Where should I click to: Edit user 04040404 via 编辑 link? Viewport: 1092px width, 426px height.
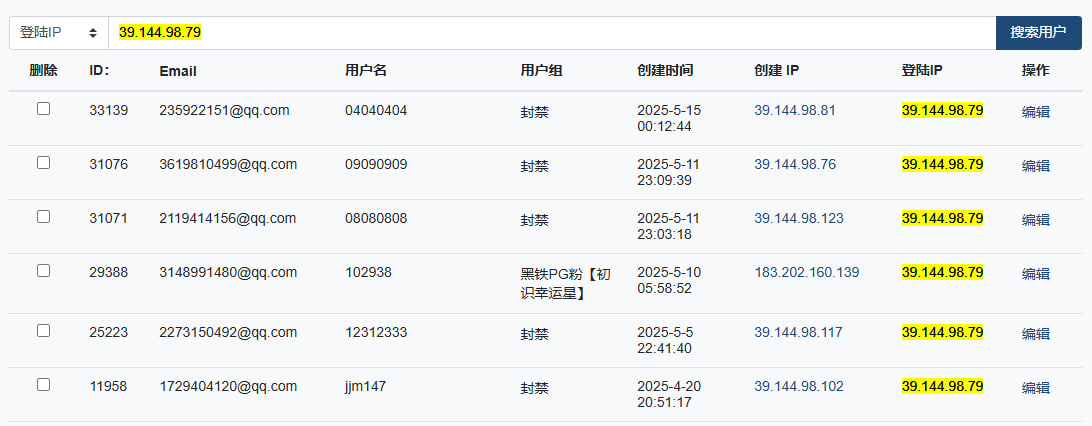tap(1035, 112)
